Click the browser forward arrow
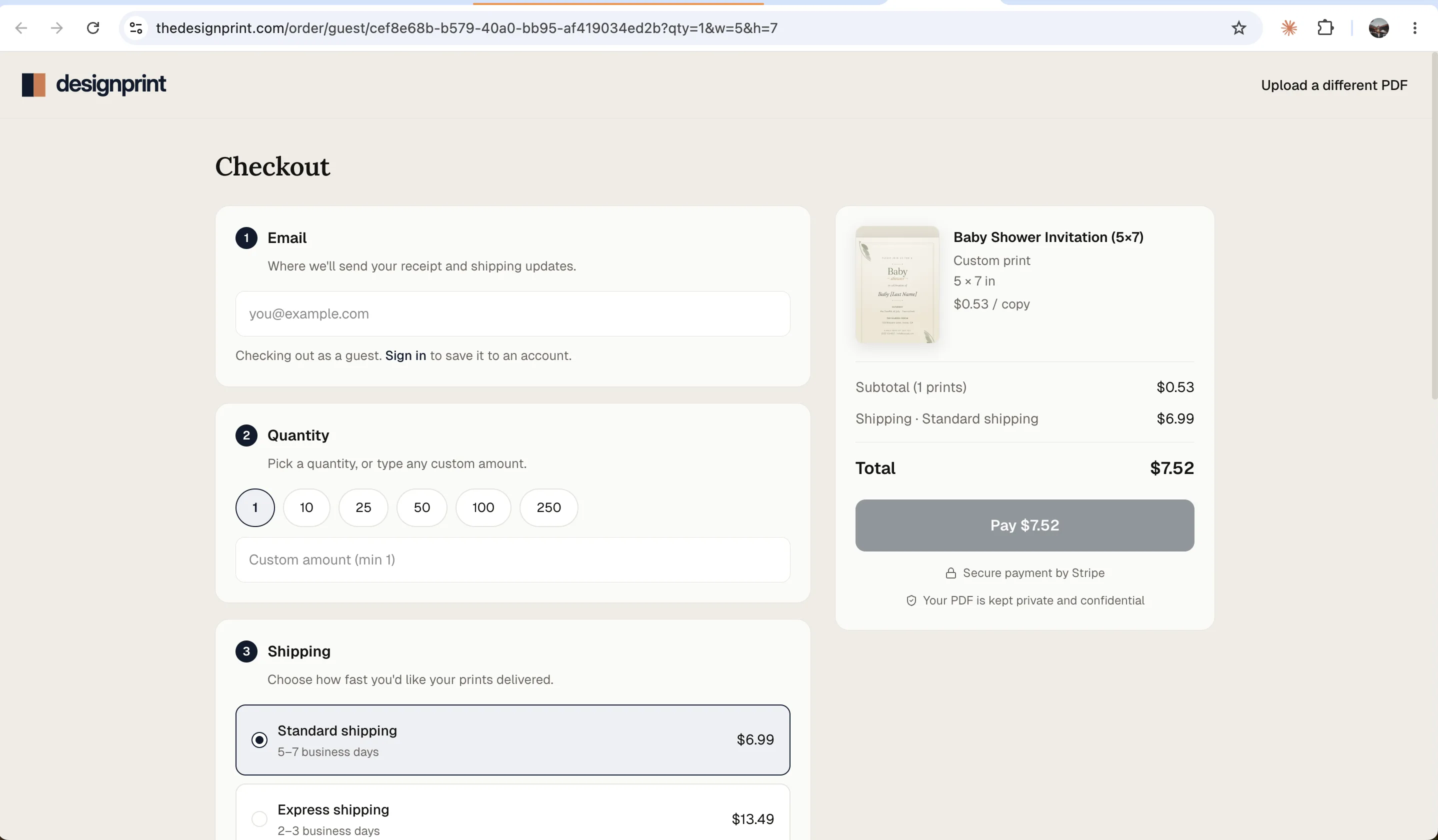 56,28
